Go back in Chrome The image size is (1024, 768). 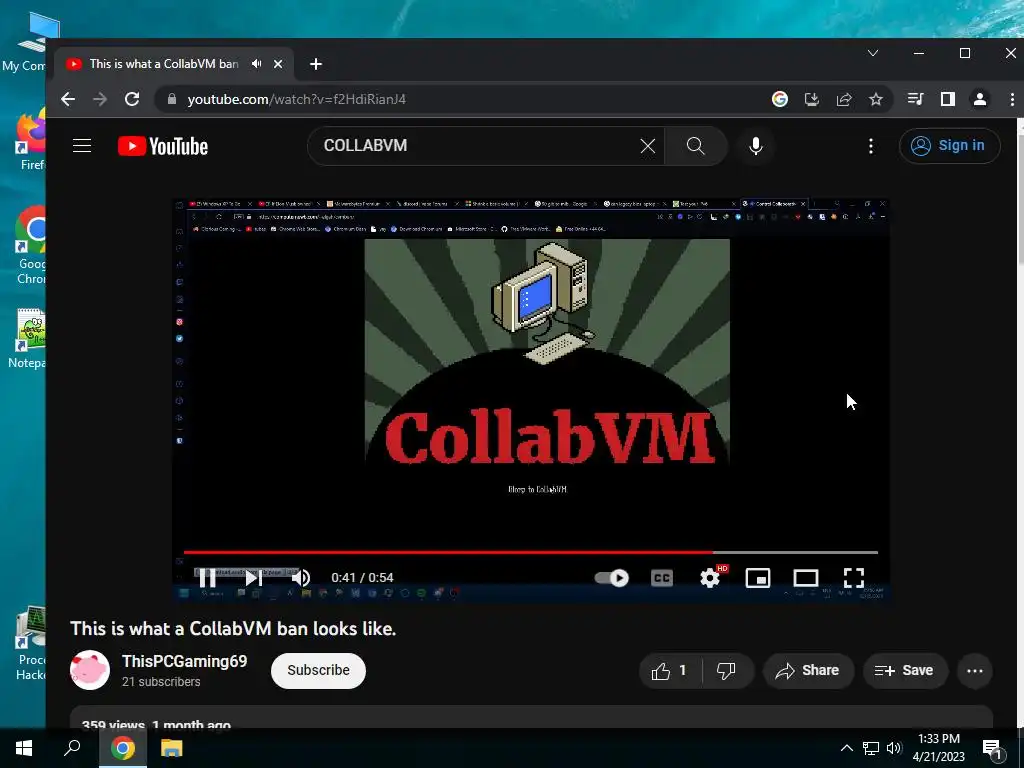(x=68, y=99)
